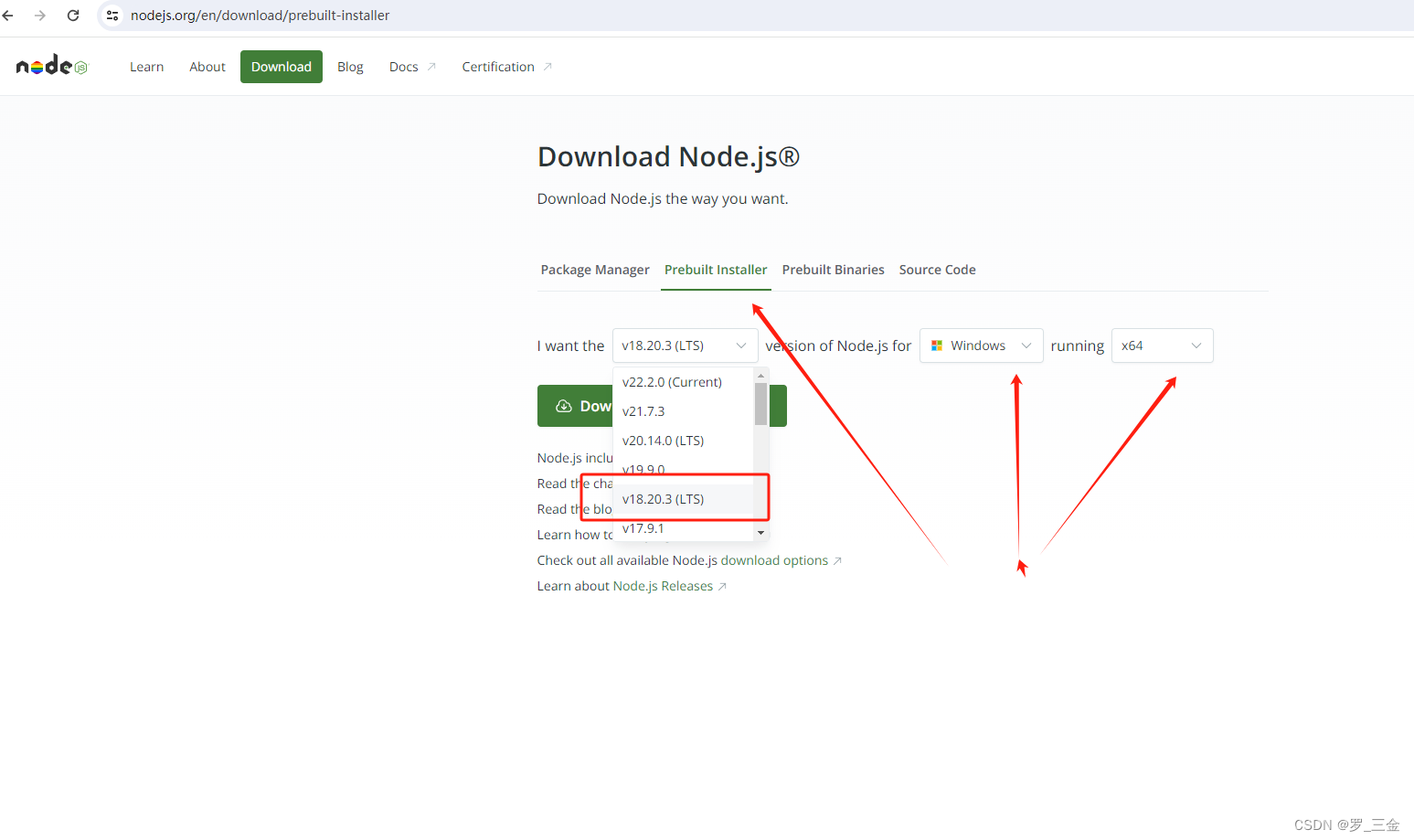This screenshot has height=840, width=1414.
Task: Click the browser forward arrow
Action: (40, 16)
